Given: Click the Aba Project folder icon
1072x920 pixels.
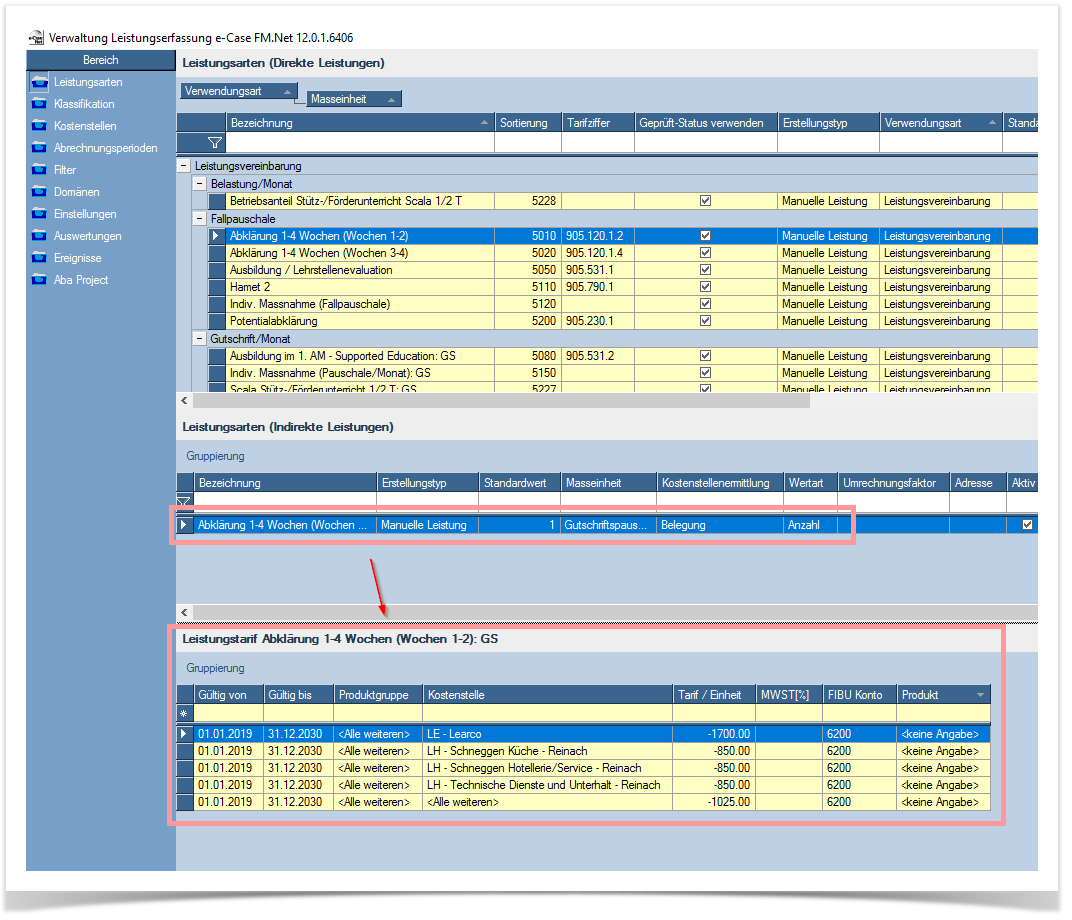Looking at the screenshot, I should click(x=40, y=280).
